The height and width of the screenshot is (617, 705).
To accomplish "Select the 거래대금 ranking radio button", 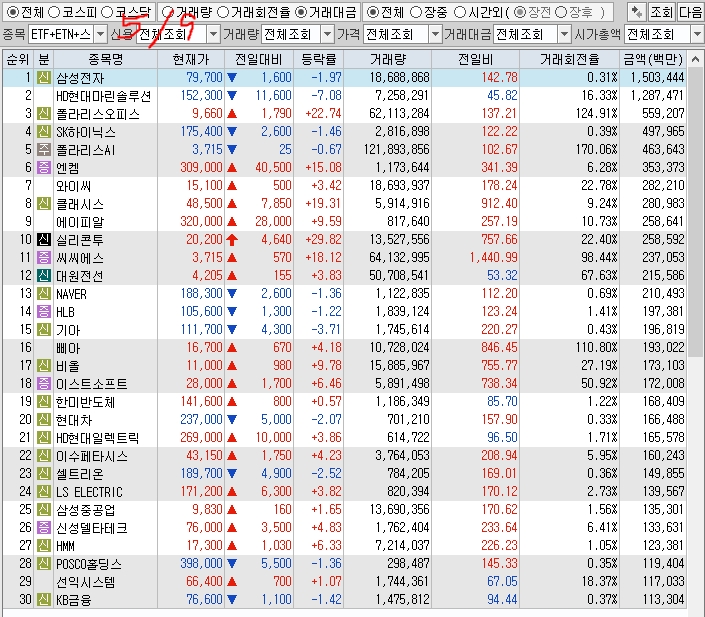I will click(301, 12).
